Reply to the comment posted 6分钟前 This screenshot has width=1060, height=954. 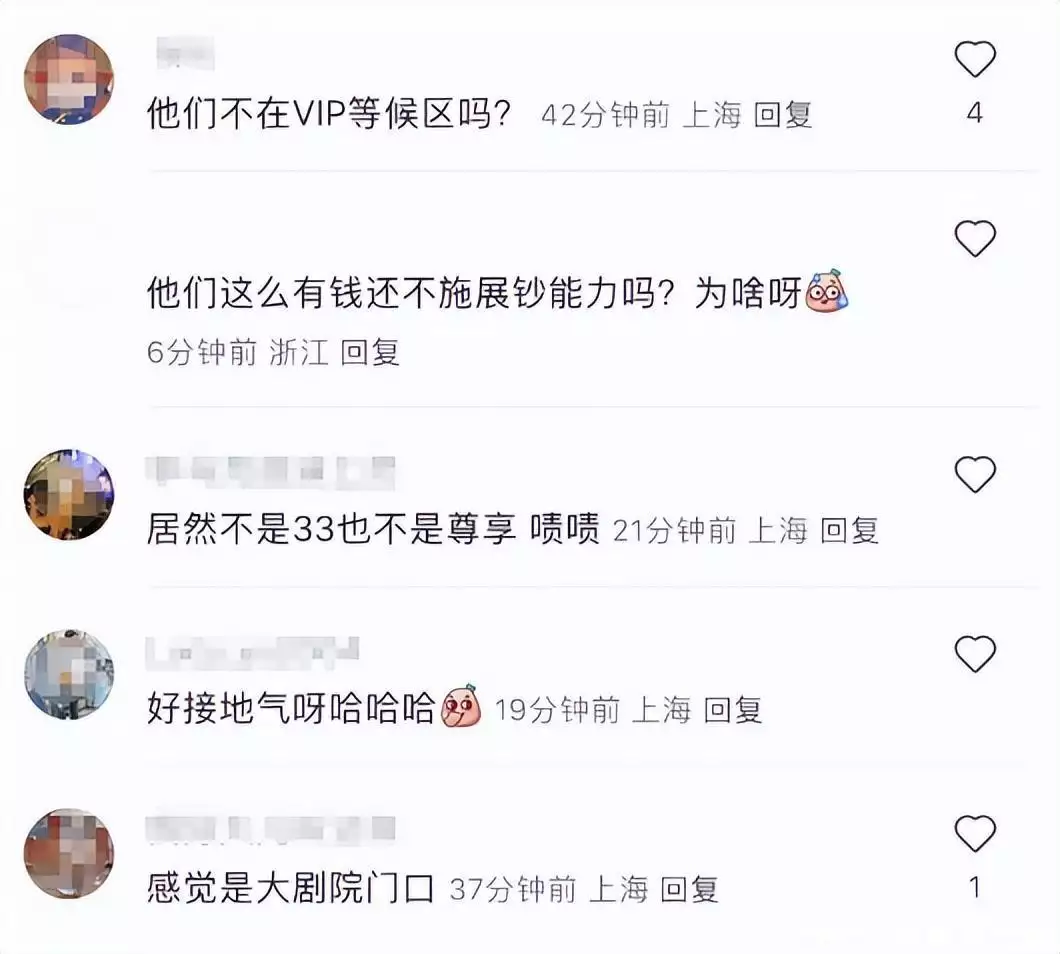point(370,352)
